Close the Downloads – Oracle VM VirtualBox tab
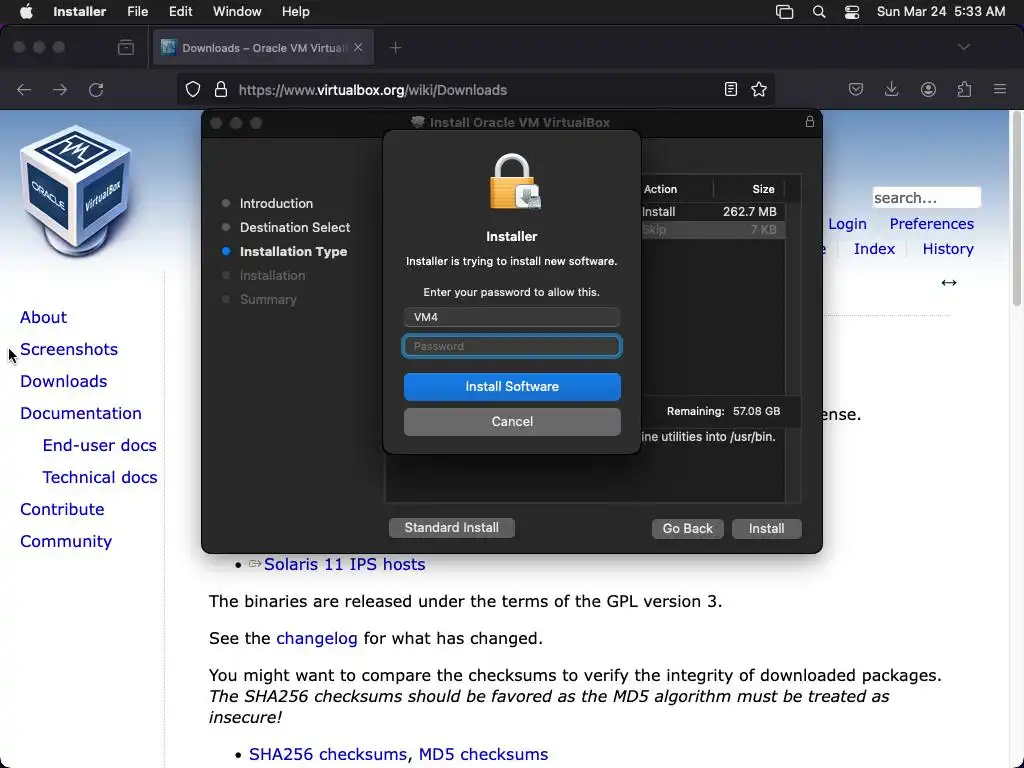Viewport: 1024px width, 768px height. 358,48
